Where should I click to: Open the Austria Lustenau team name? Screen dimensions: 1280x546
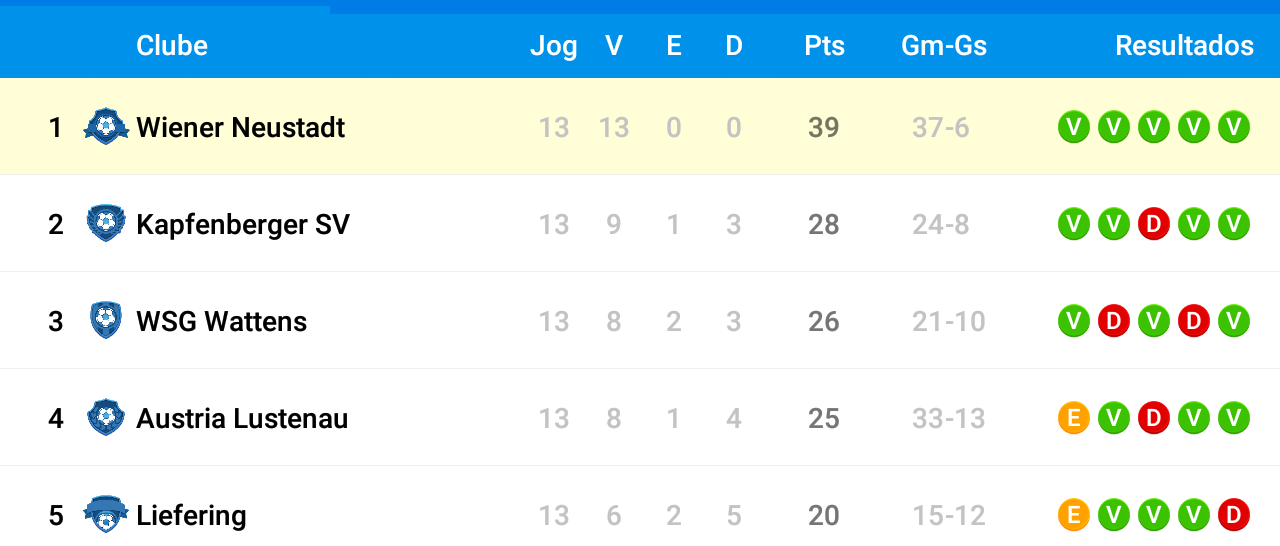tap(242, 418)
